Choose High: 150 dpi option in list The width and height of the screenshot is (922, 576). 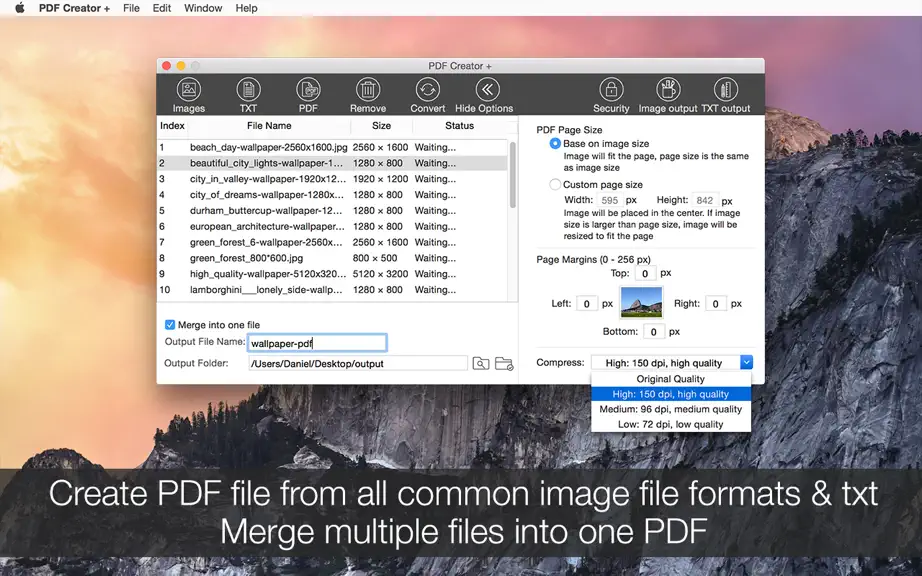(x=670, y=394)
